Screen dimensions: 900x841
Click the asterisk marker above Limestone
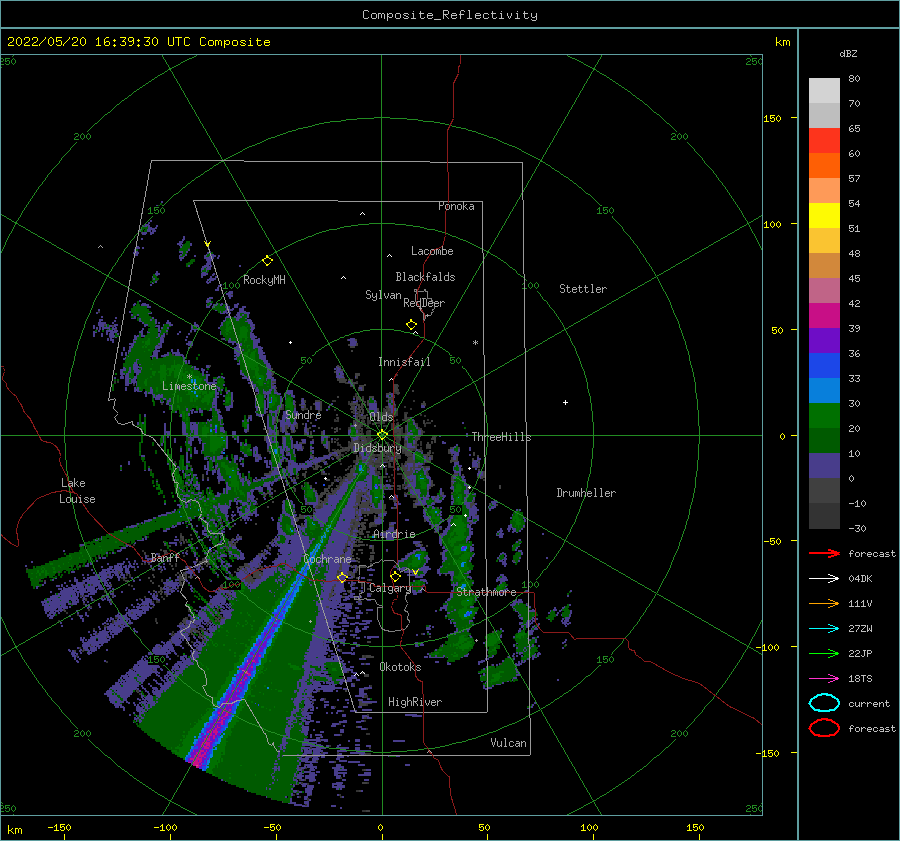pos(189,377)
